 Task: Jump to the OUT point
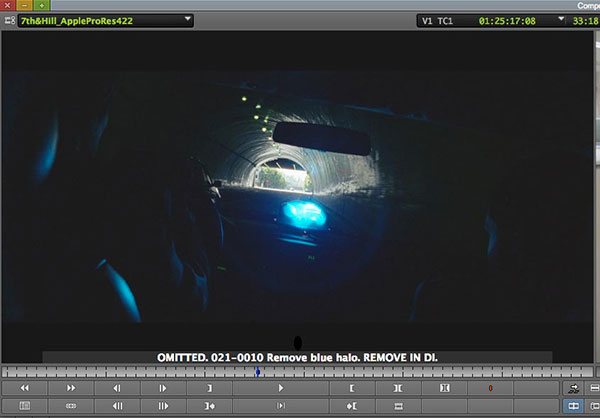coord(209,406)
